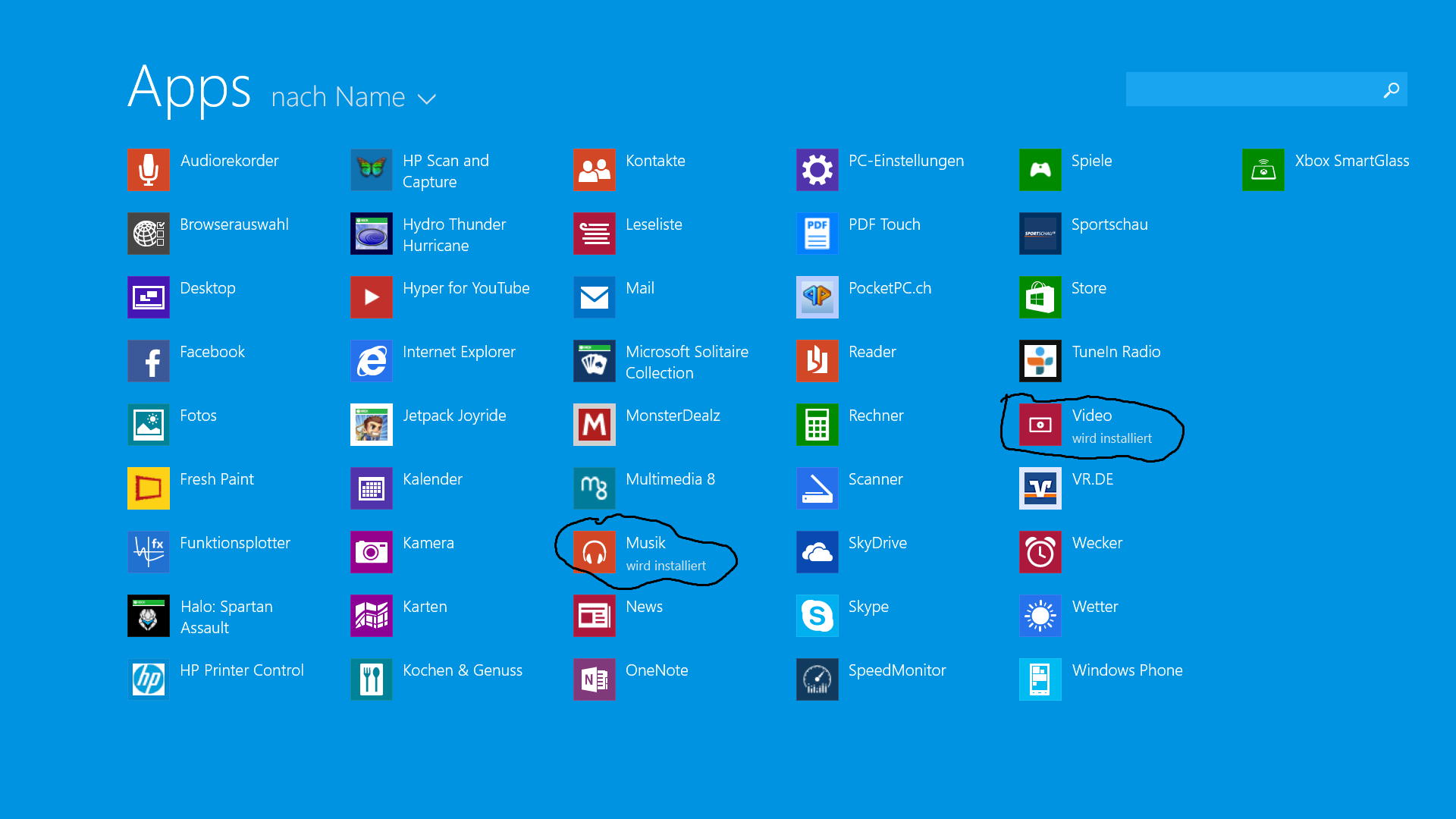Open the Spiele gamepad icon
This screenshot has height=819, width=1456.
click(1040, 170)
